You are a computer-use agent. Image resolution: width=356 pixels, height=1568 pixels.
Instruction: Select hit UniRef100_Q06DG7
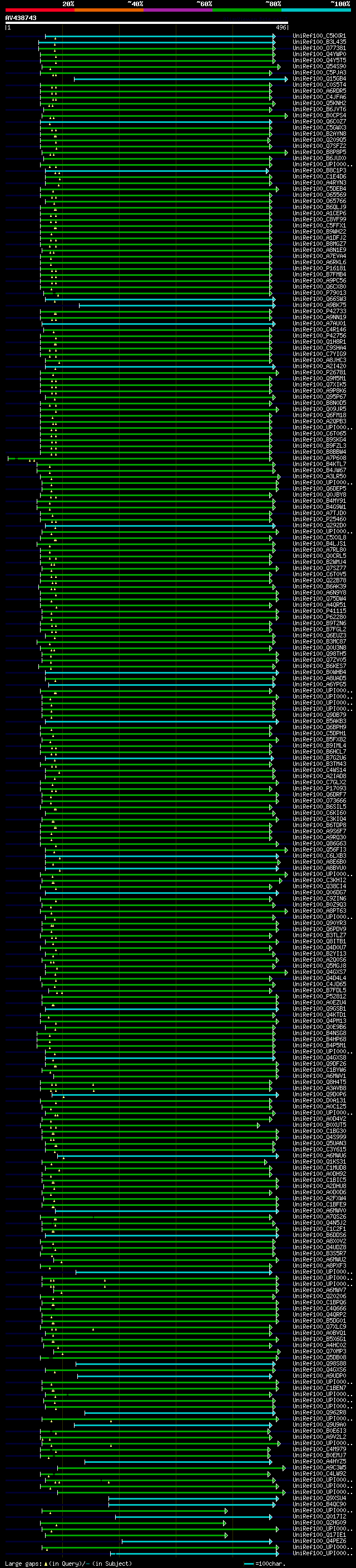click(x=319, y=892)
